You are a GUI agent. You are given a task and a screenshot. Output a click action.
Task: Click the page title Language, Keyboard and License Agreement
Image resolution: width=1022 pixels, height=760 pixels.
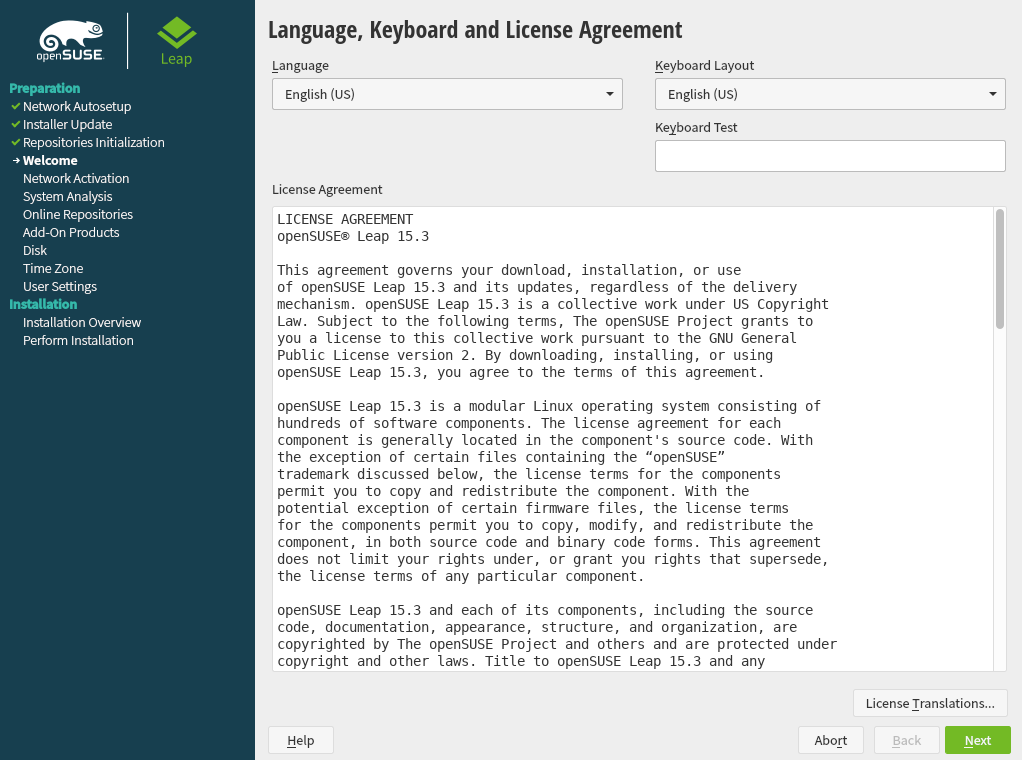[475, 30]
